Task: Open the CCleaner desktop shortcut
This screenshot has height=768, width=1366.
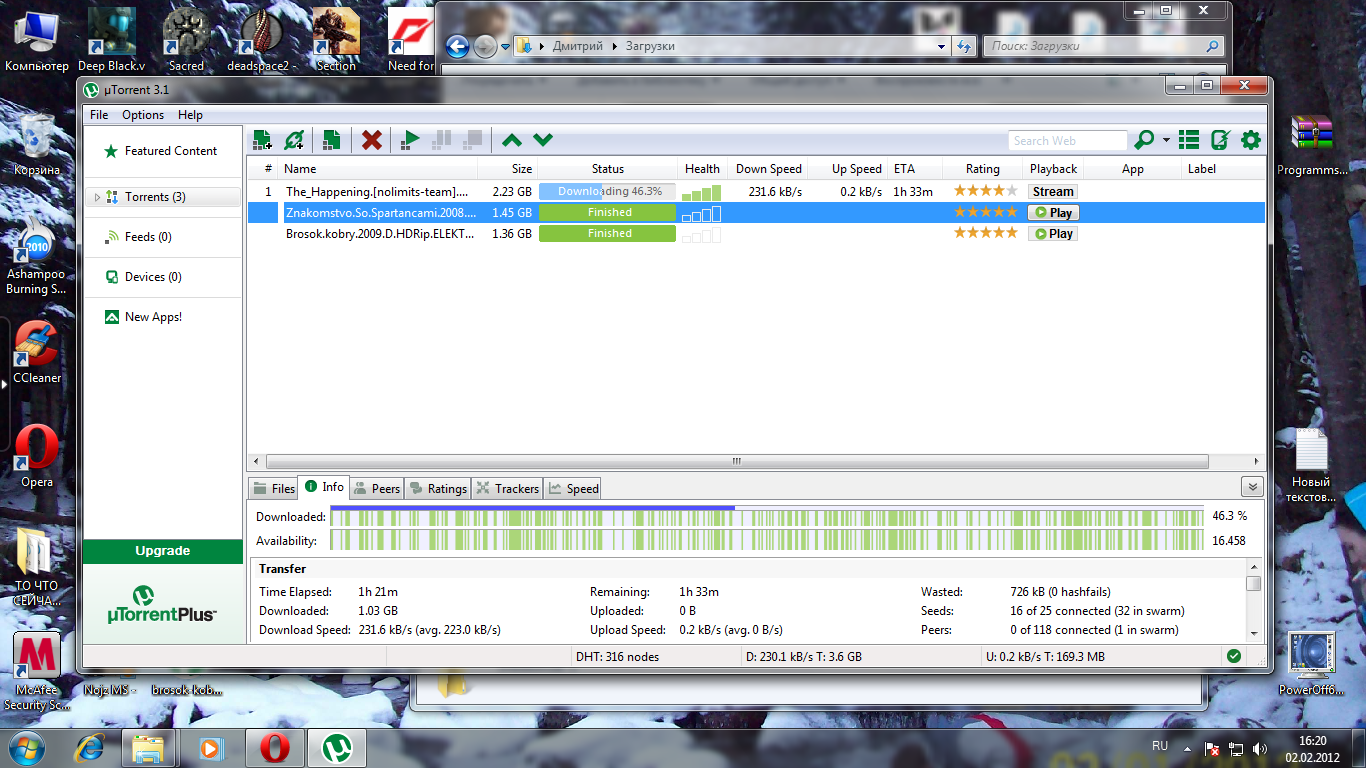Action: [x=37, y=354]
